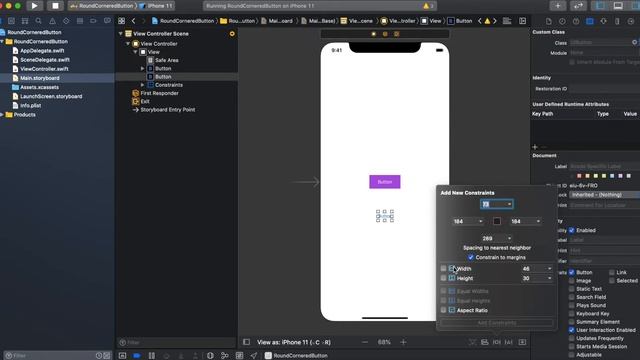This screenshot has width=640, height=360.
Task: Collapse the View node in outline
Action: [136, 52]
